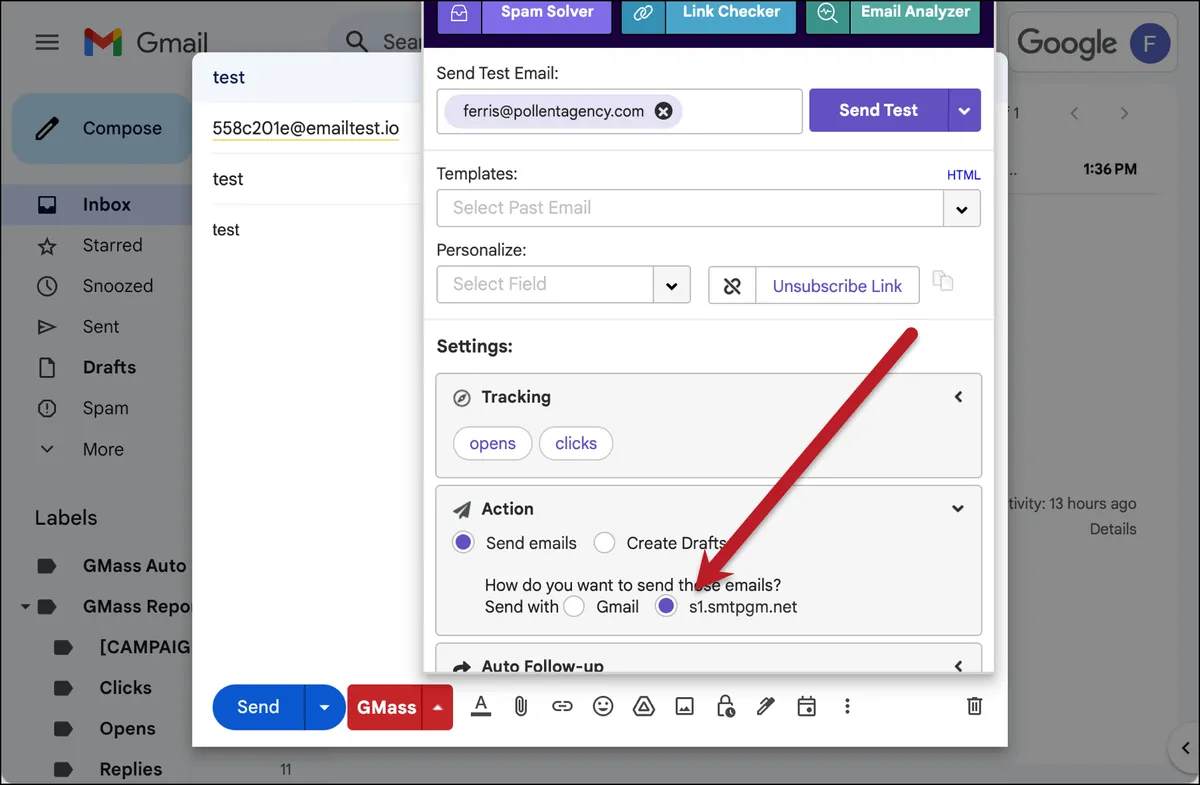The image size is (1200, 785).
Task: Go to newer messages arrow
Action: [1074, 113]
